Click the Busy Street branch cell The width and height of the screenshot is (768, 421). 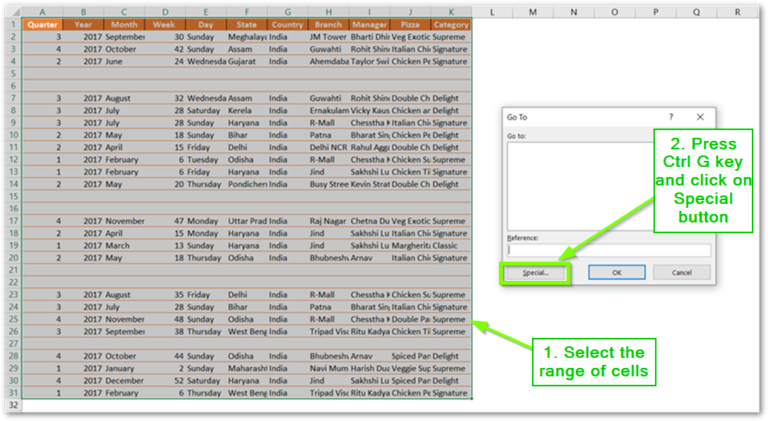(x=328, y=184)
